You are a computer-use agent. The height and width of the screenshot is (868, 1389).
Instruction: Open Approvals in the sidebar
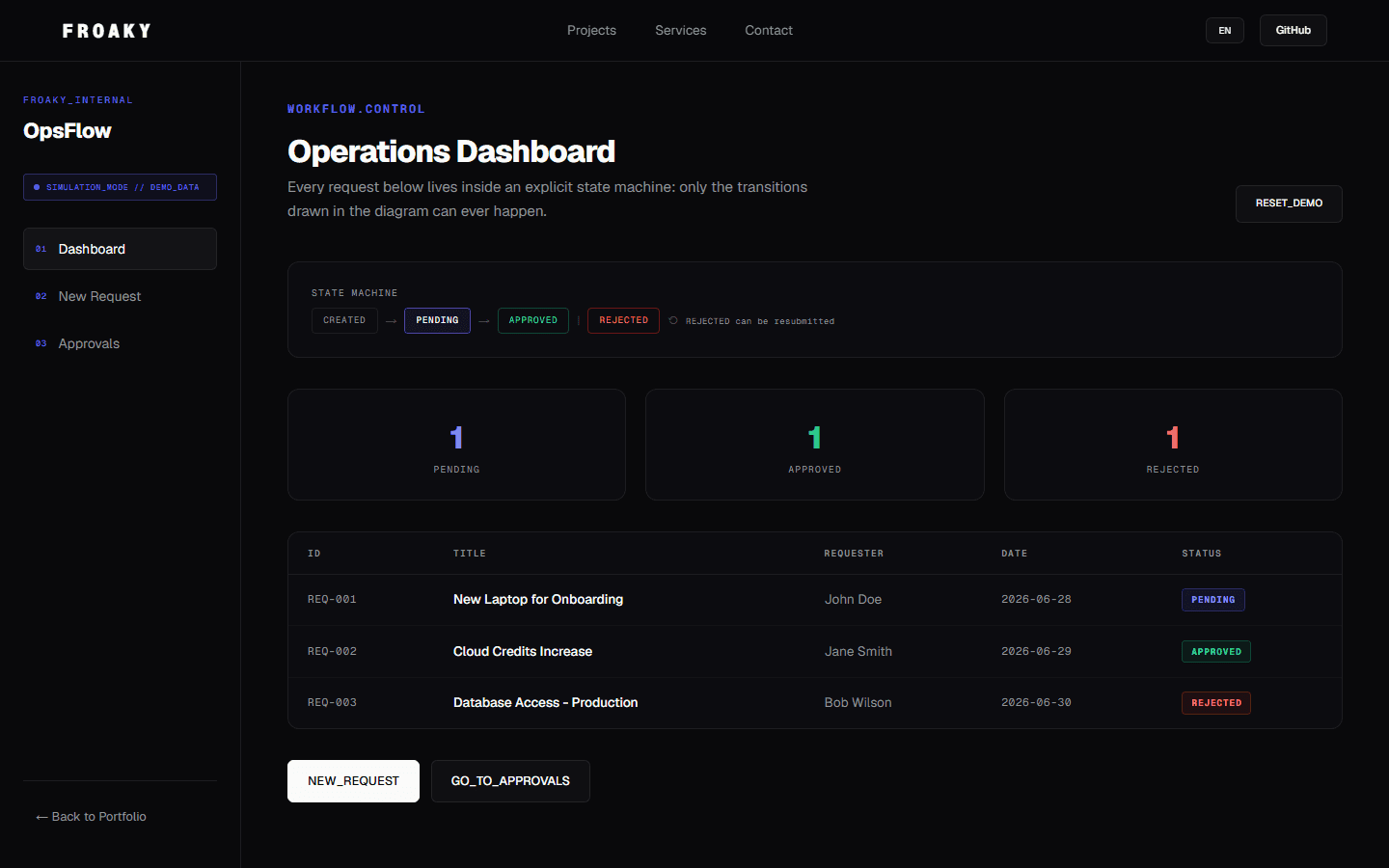[x=120, y=343]
